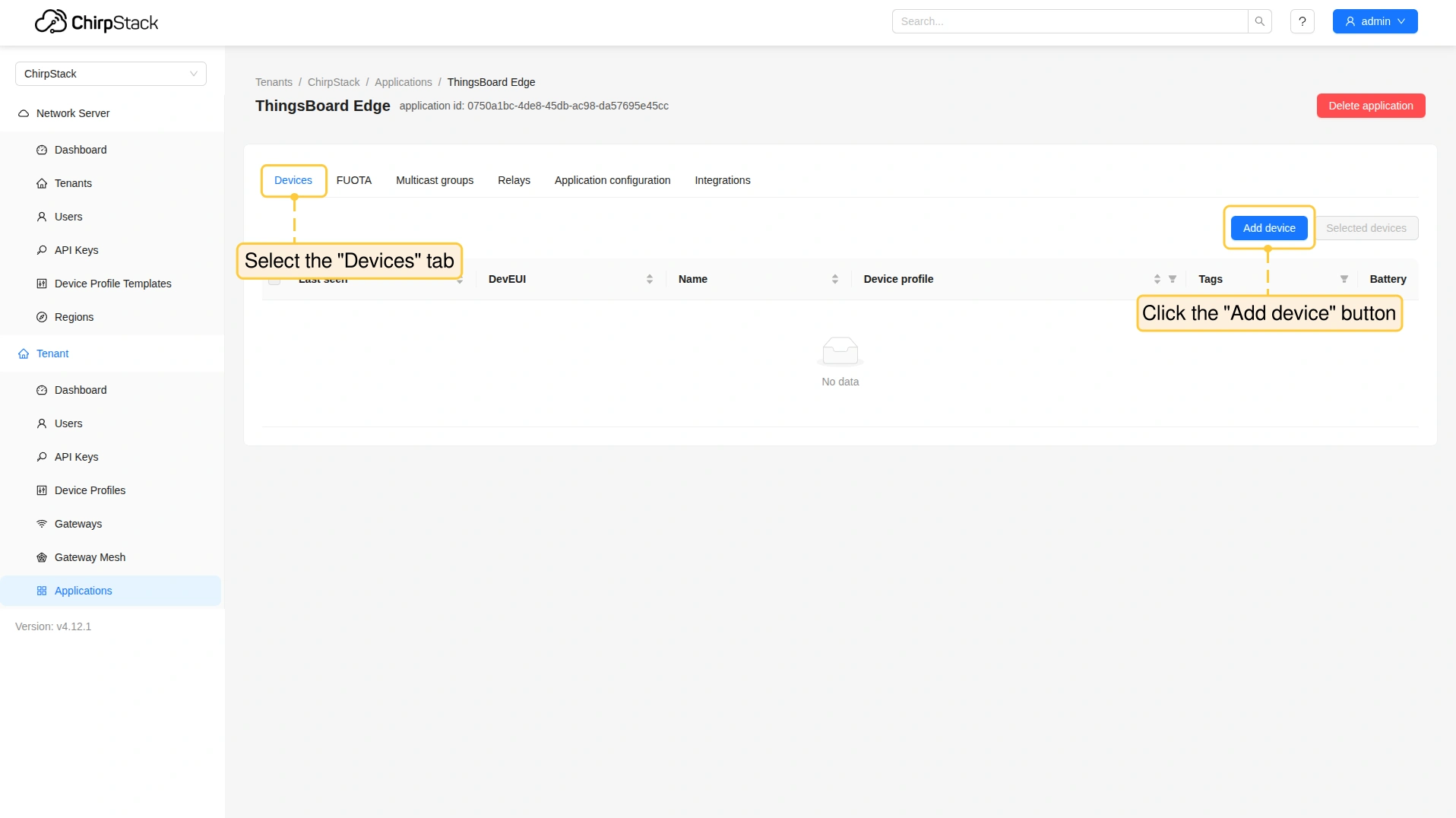
Task: Go to Tenants breadcrumb link
Action: (x=274, y=82)
